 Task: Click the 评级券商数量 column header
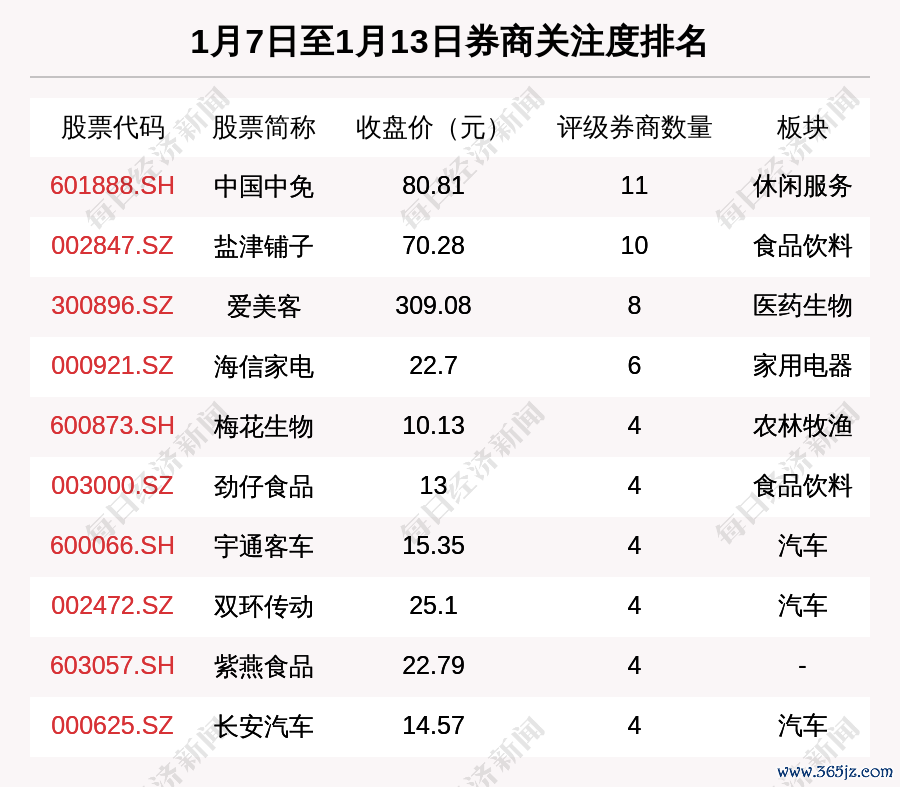[634, 127]
